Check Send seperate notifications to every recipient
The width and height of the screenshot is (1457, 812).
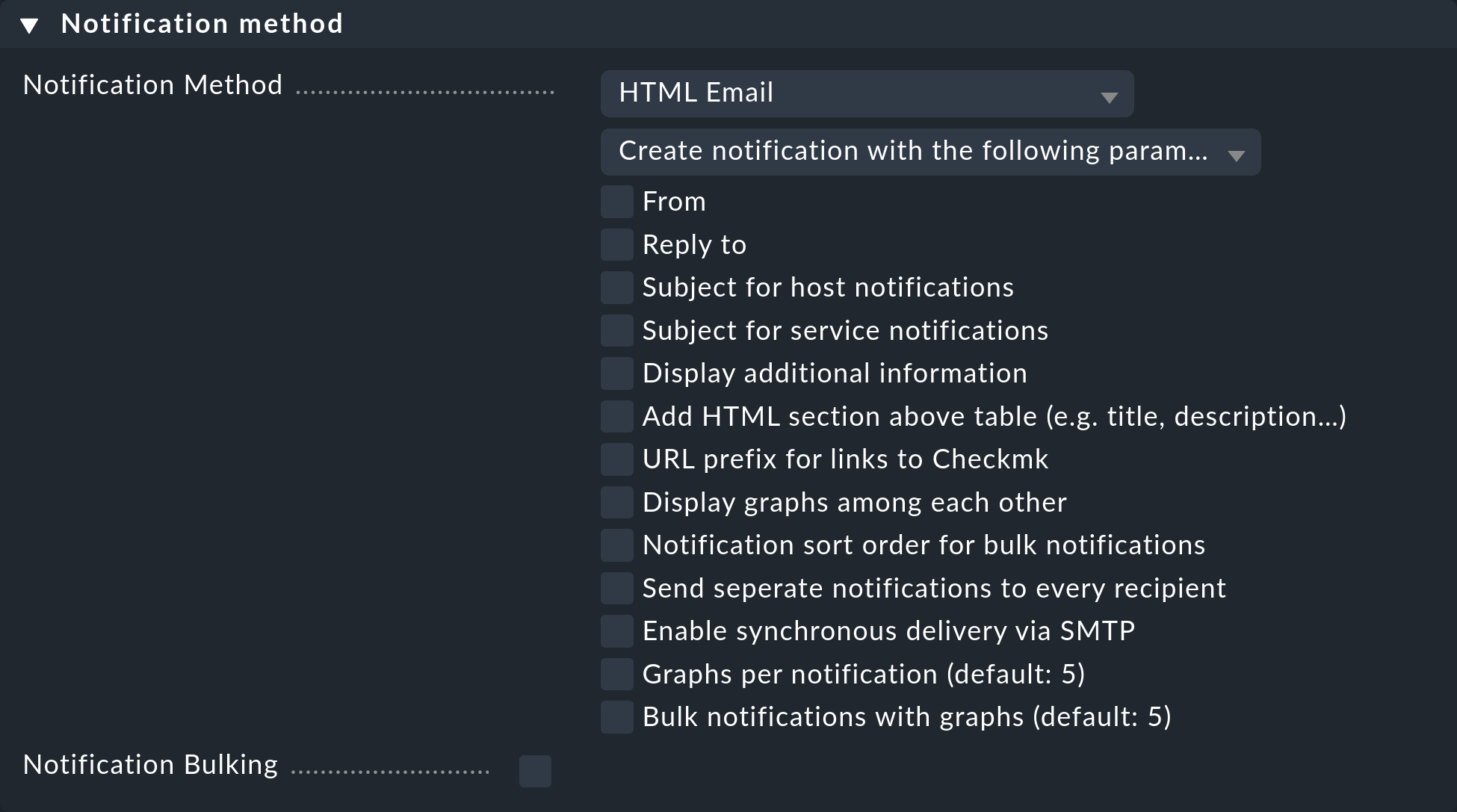tap(616, 589)
